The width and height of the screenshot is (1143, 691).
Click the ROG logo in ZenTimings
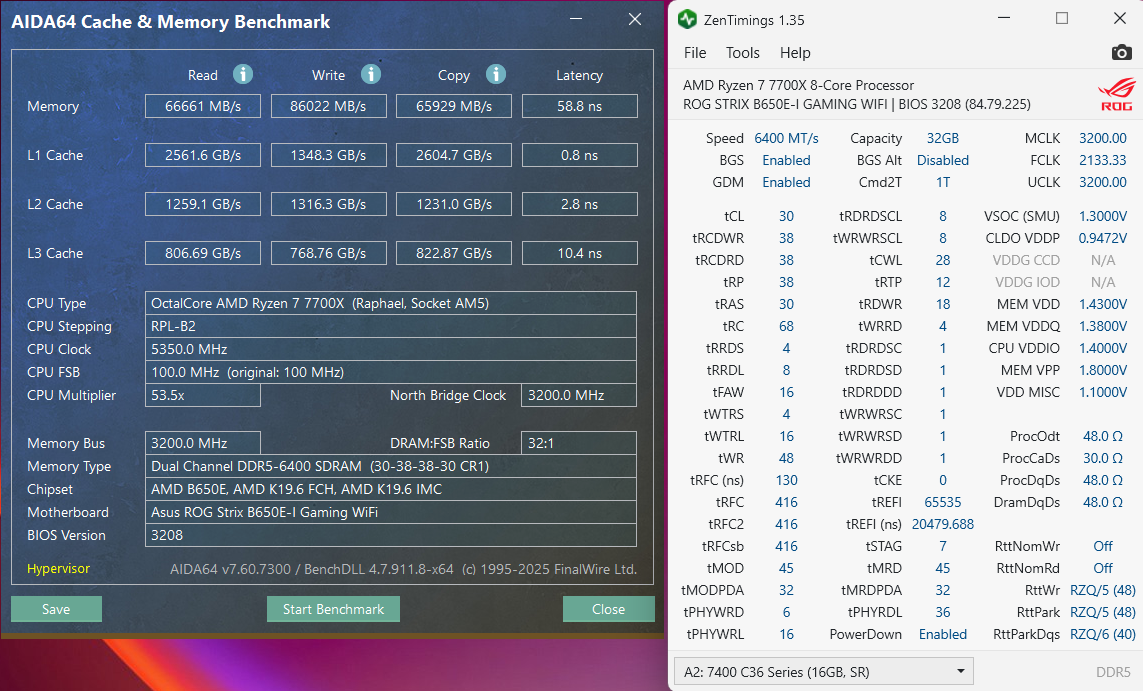(1117, 95)
